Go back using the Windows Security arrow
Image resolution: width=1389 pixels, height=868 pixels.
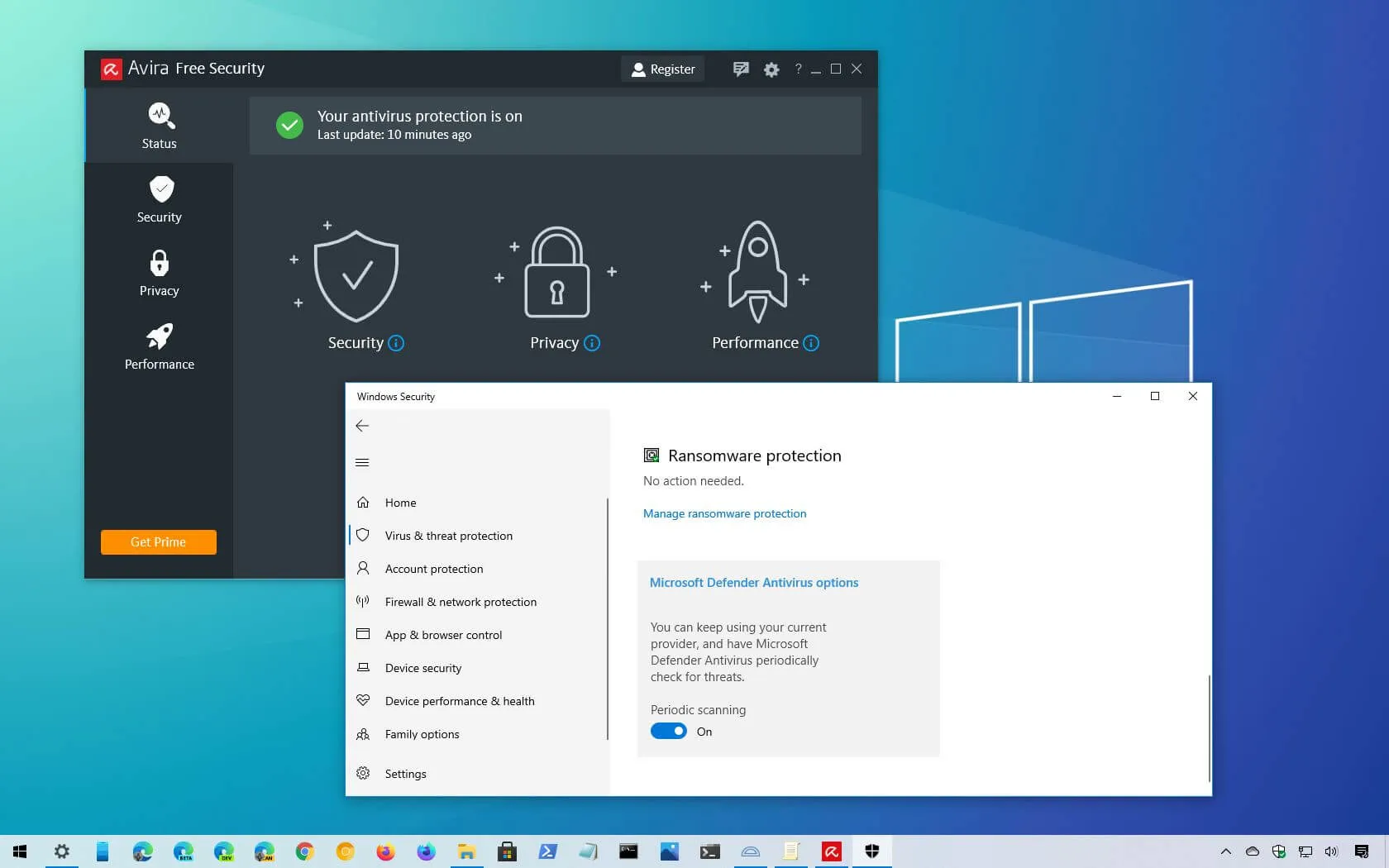362,426
